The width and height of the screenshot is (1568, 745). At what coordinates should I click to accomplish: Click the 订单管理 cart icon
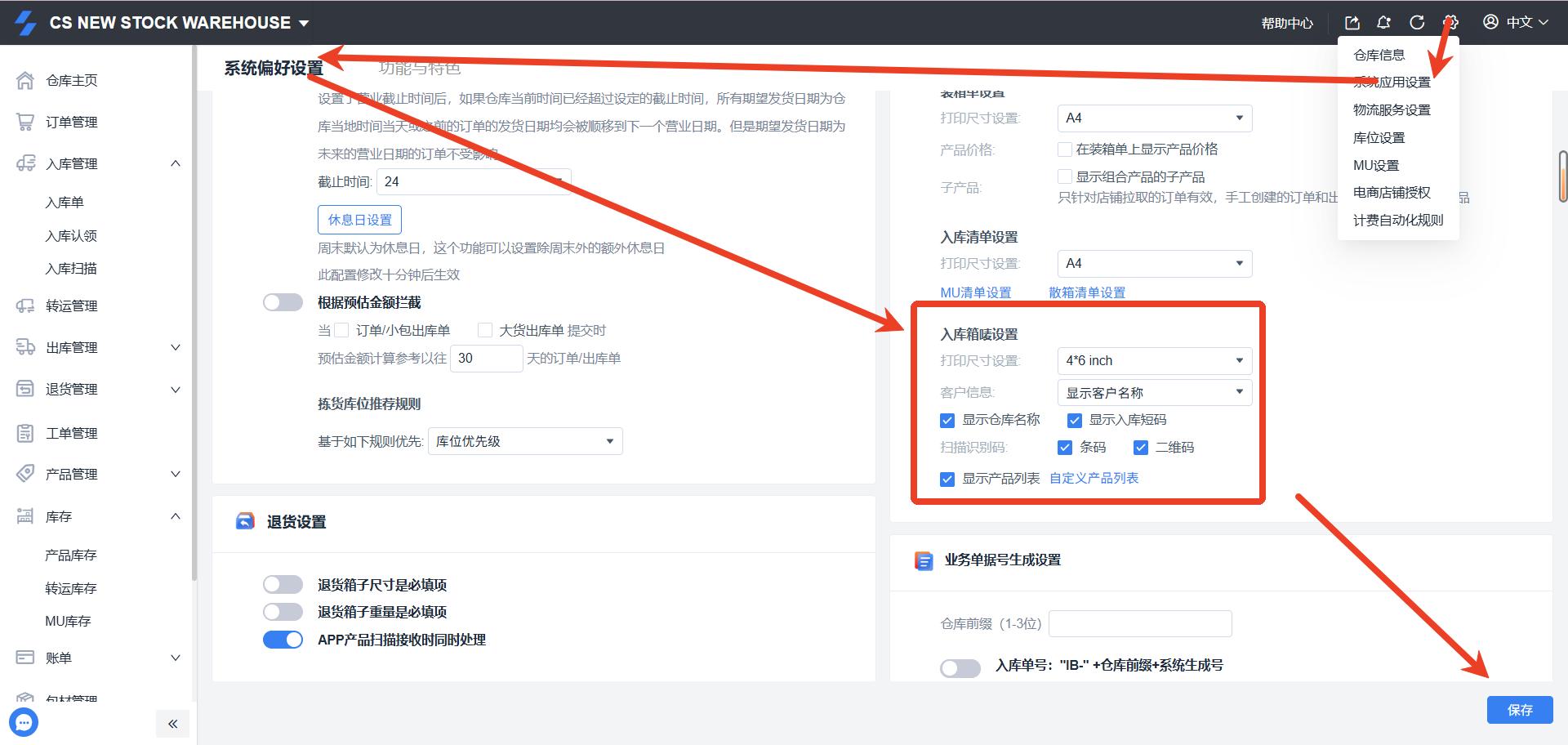coord(25,122)
